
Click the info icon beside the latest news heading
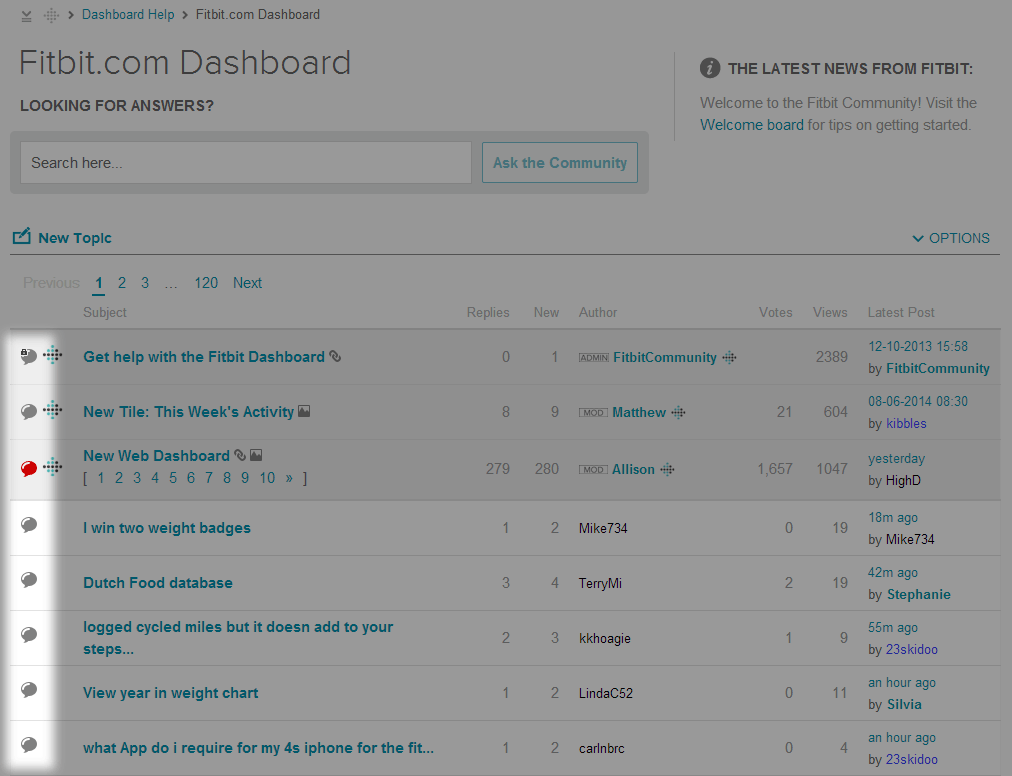tap(710, 68)
